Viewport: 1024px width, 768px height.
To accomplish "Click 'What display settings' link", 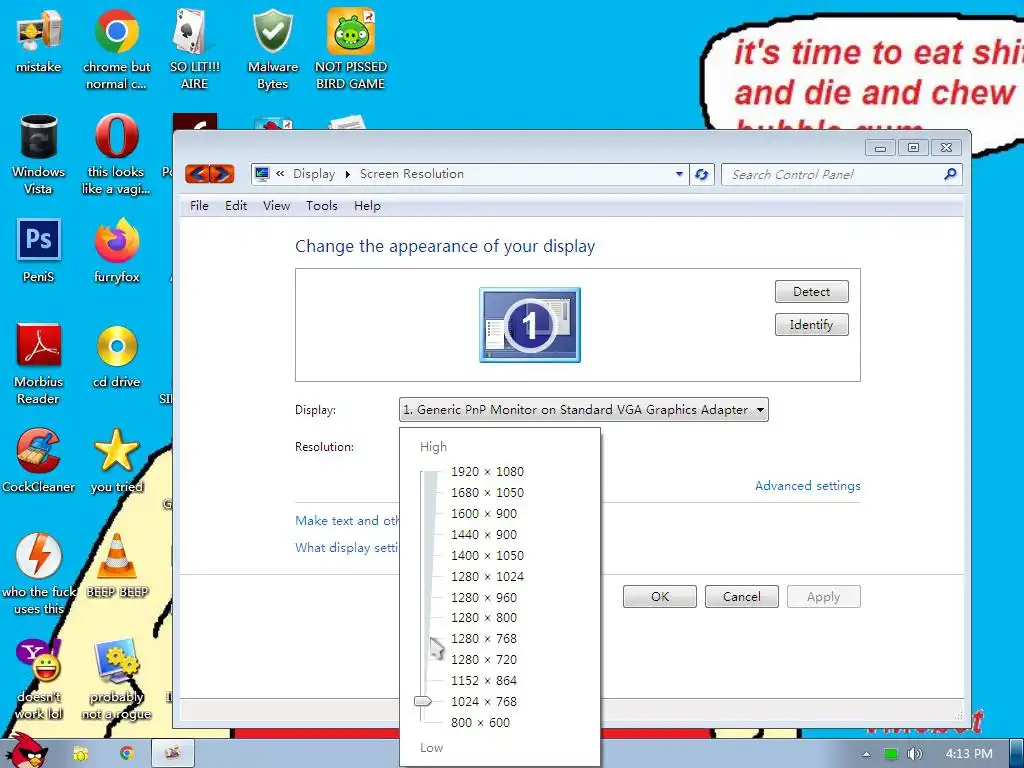I will tap(347, 547).
